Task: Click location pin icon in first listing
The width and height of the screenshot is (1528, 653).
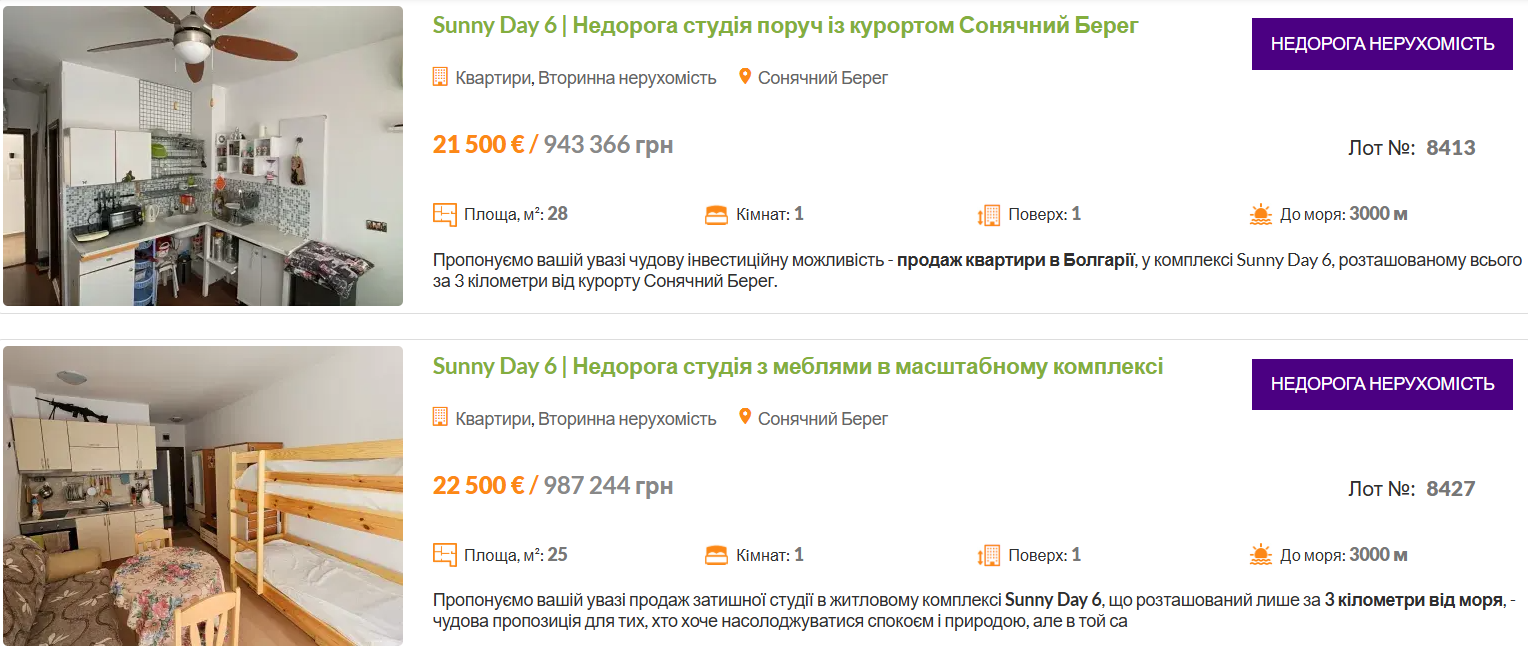Action: [x=744, y=76]
